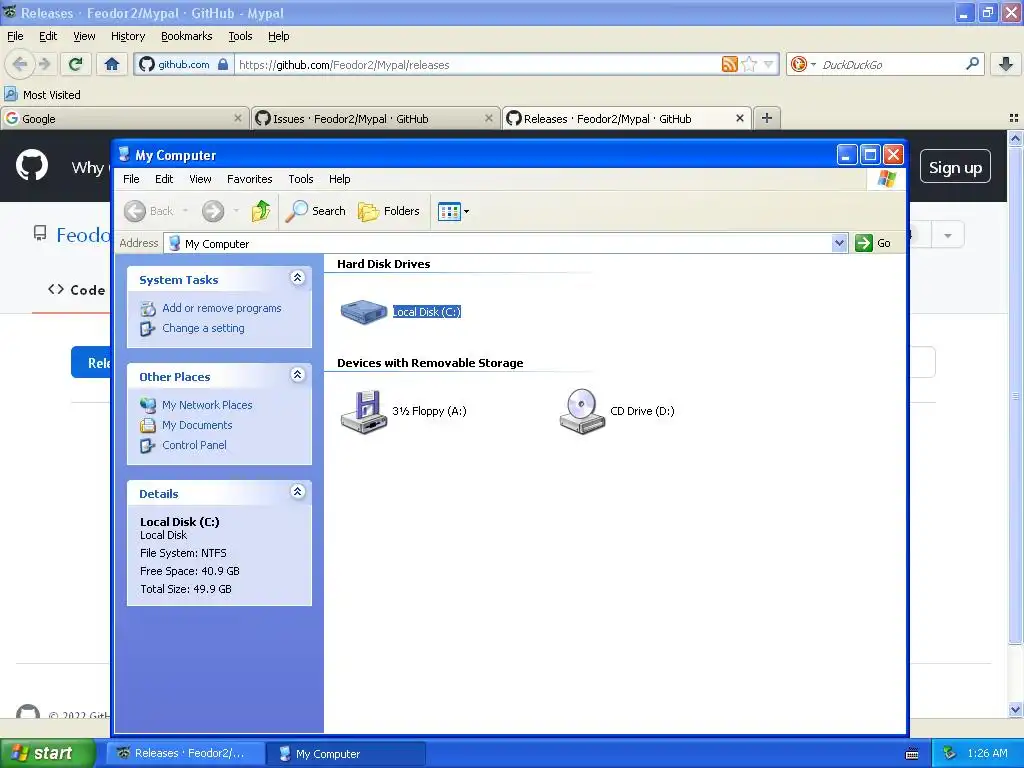This screenshot has height=768, width=1024.
Task: Open Help menu in My Computer
Action: 340,179
